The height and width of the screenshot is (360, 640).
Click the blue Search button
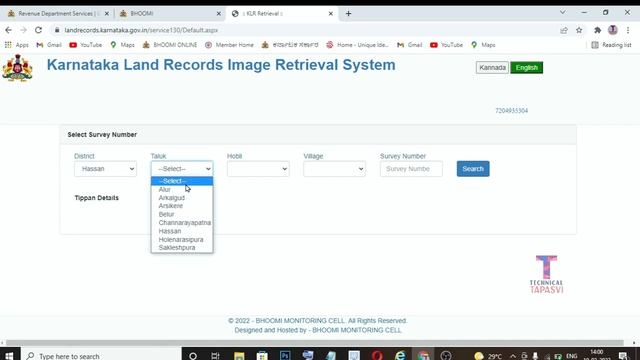point(473,169)
